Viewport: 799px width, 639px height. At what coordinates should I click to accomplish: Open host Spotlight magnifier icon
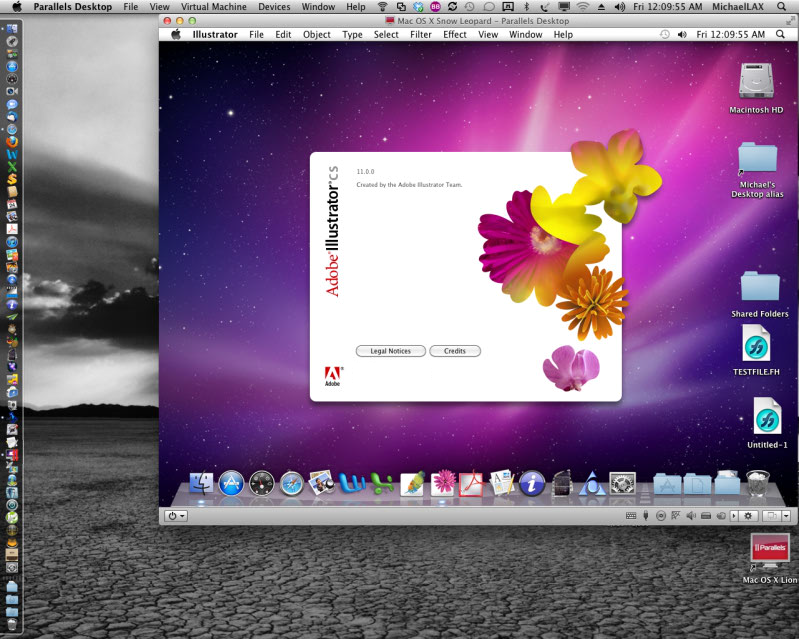pyautogui.click(x=782, y=7)
